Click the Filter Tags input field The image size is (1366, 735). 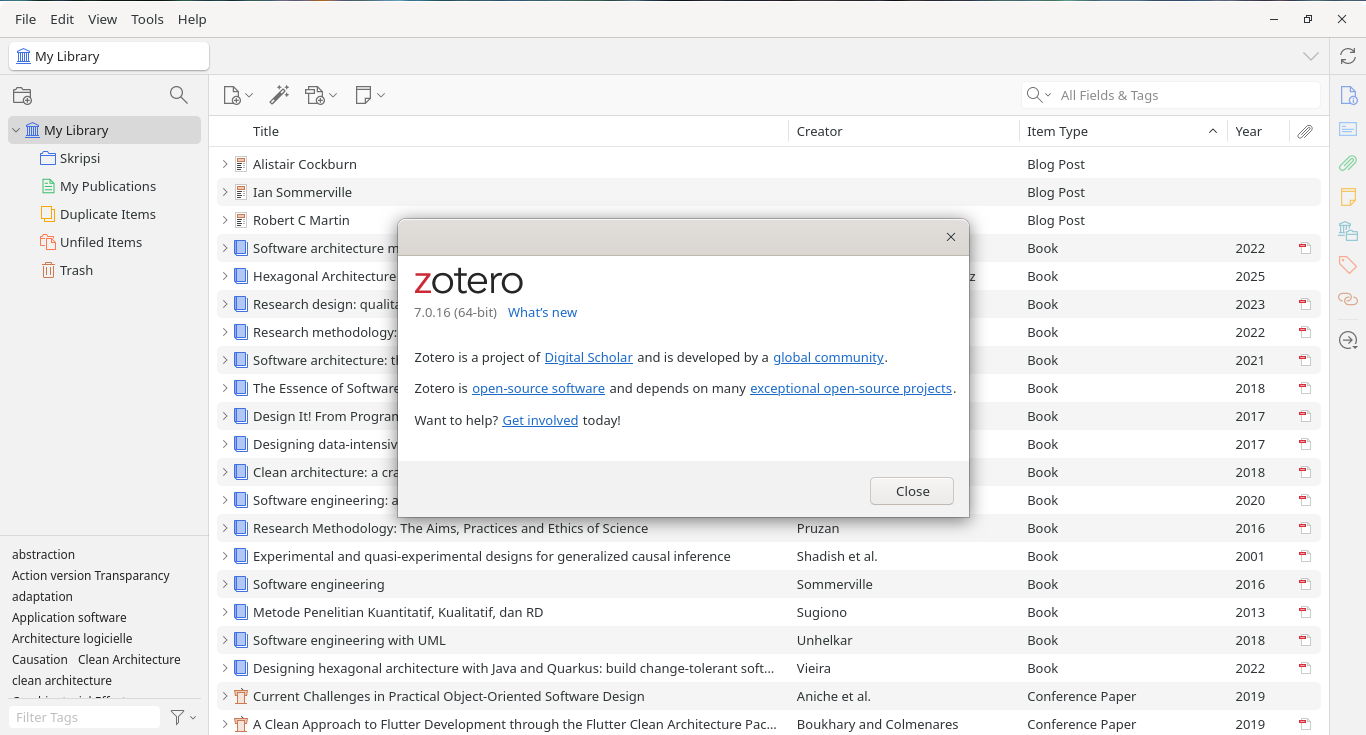(x=85, y=717)
